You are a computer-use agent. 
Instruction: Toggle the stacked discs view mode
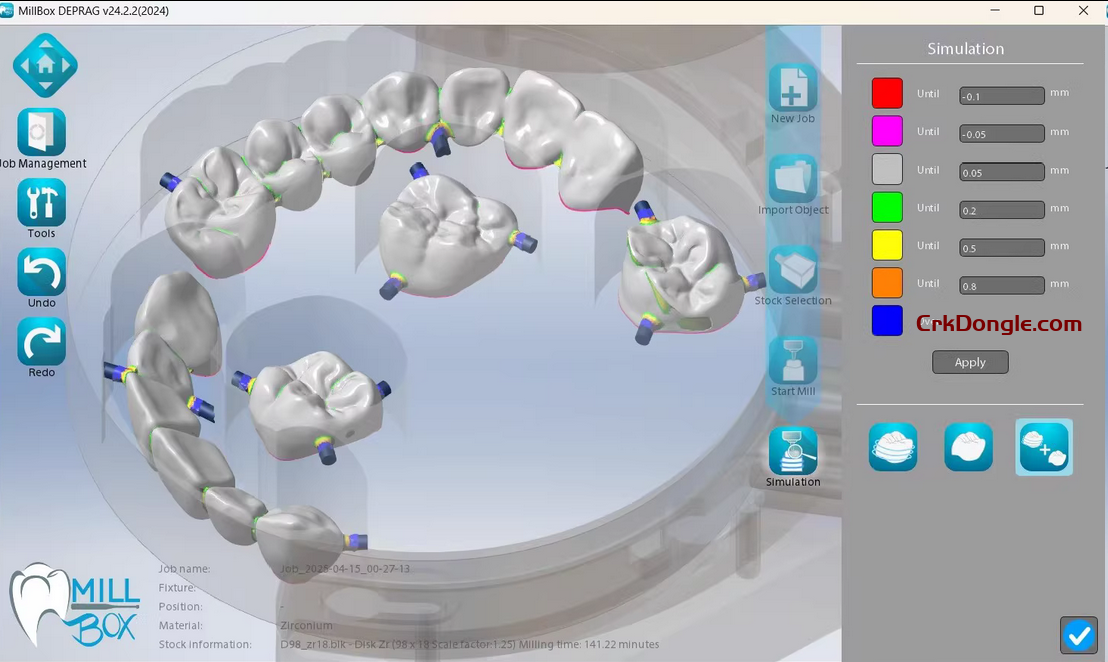click(893, 447)
